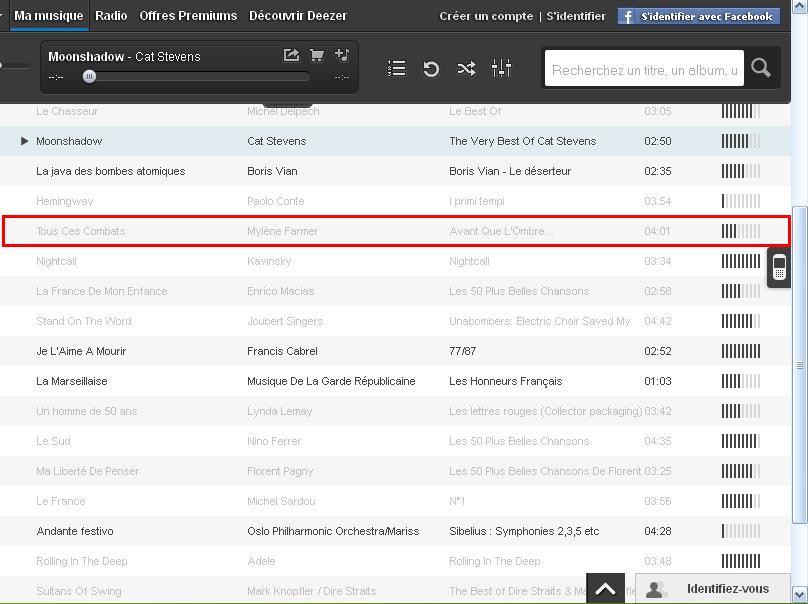Click user avatar icon near Identifiez-vous
Screen dimensions: 808x604
pyautogui.click(x=654, y=589)
